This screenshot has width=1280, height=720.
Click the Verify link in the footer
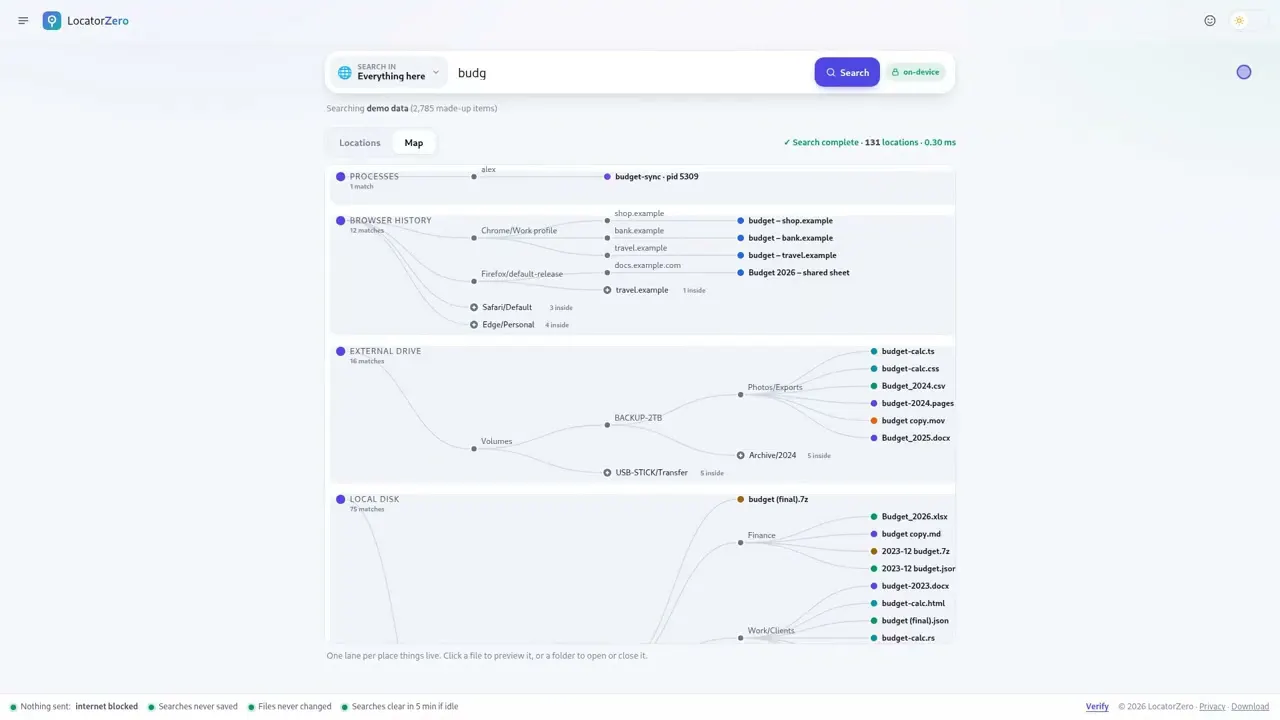tap(1097, 707)
